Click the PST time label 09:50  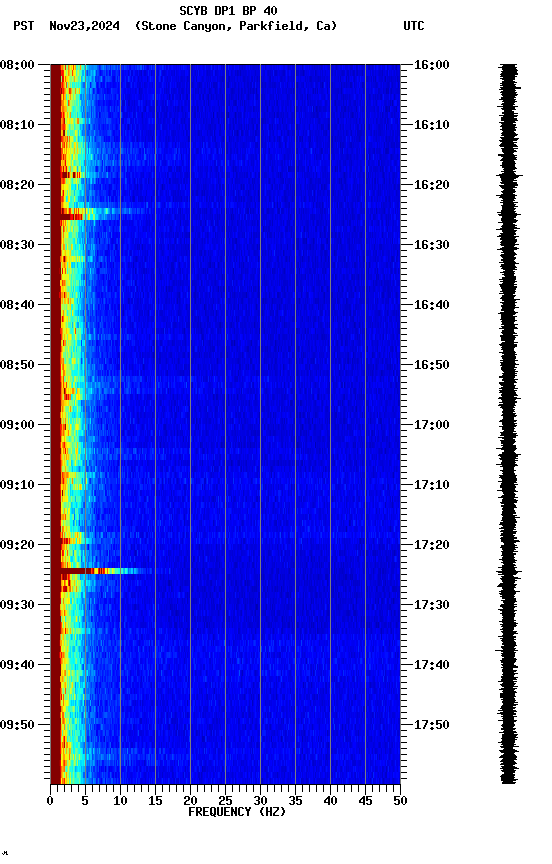tap(17, 725)
